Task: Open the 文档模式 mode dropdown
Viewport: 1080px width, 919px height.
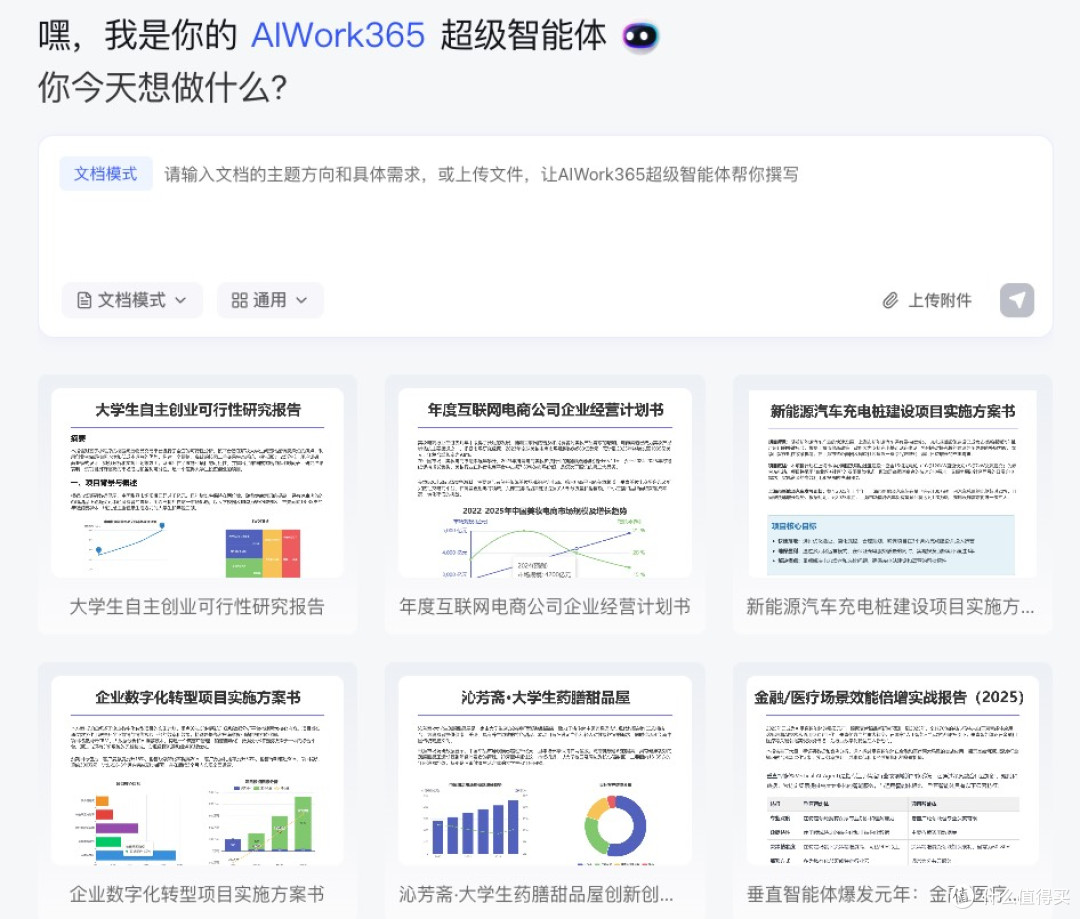Action: (132, 300)
